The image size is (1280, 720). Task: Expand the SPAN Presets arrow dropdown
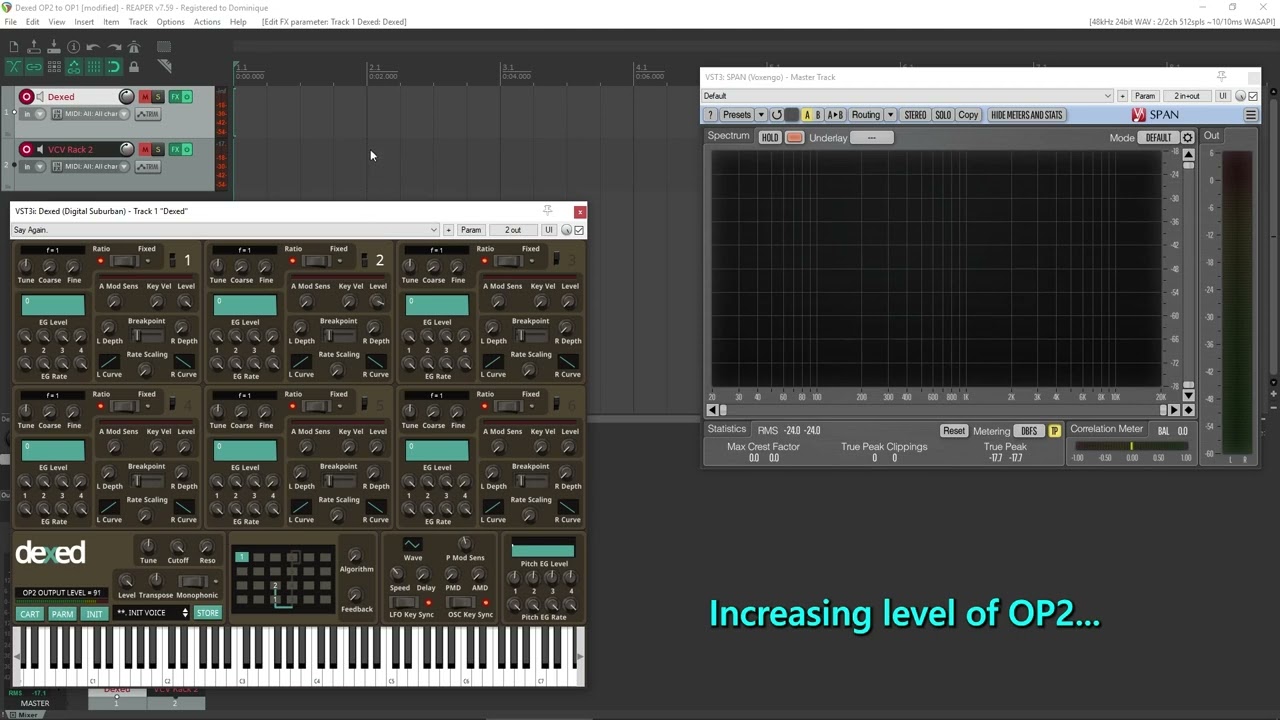click(x=761, y=115)
